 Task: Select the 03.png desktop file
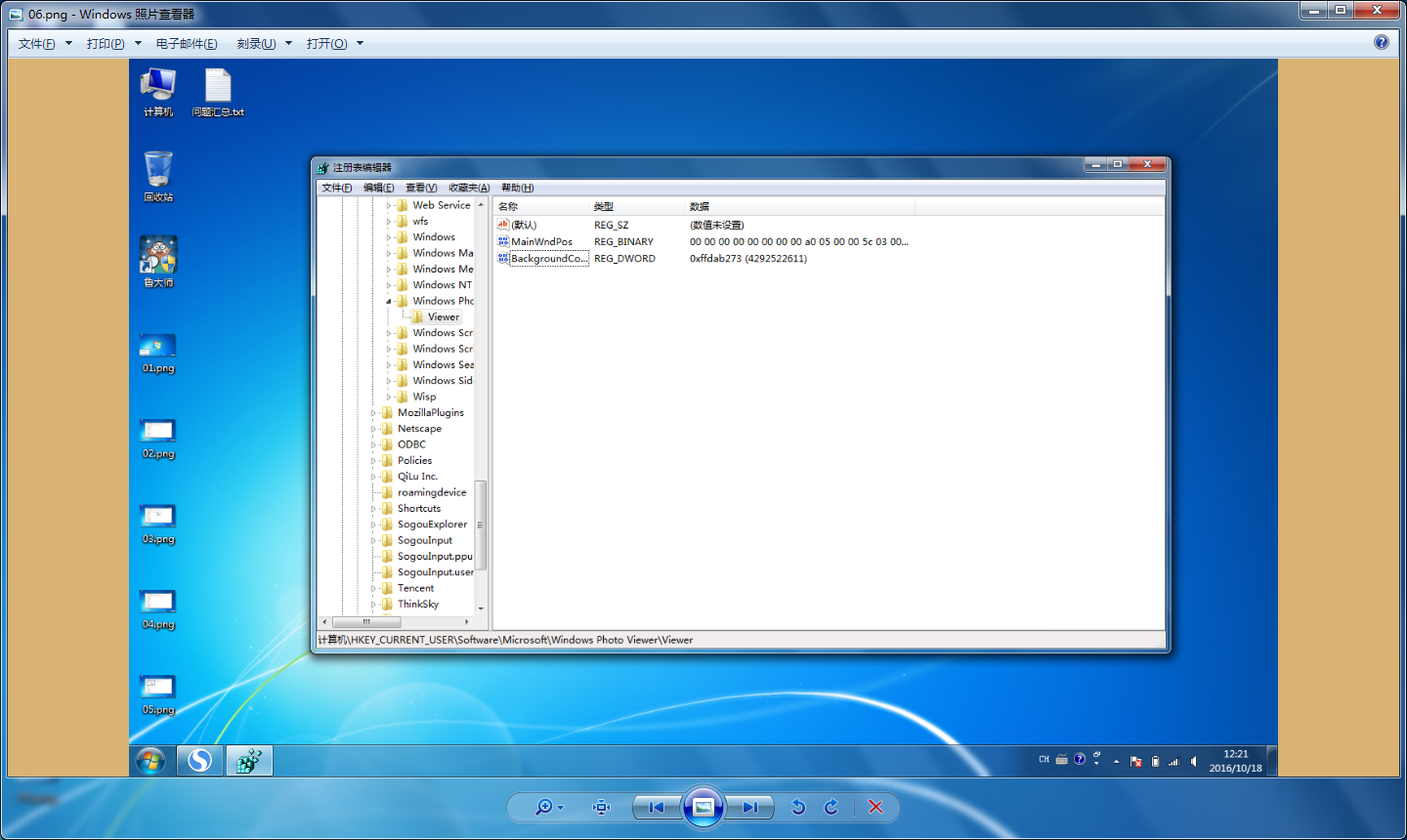(158, 524)
